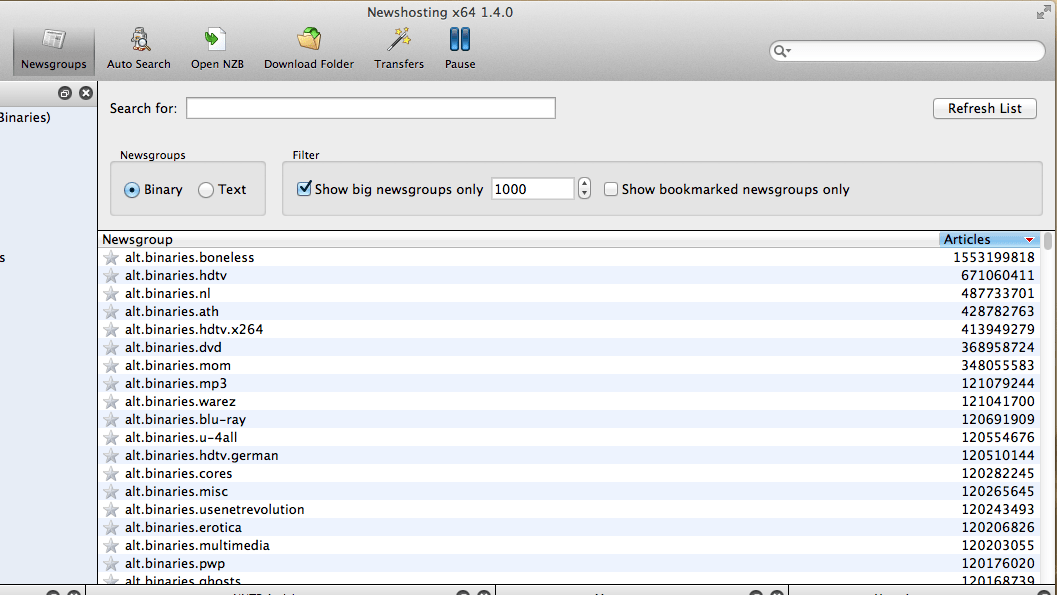Select the alt.binaries.hdtv.x264 newsgroup name
Screen dimensions: 1057x595
[x=194, y=330]
